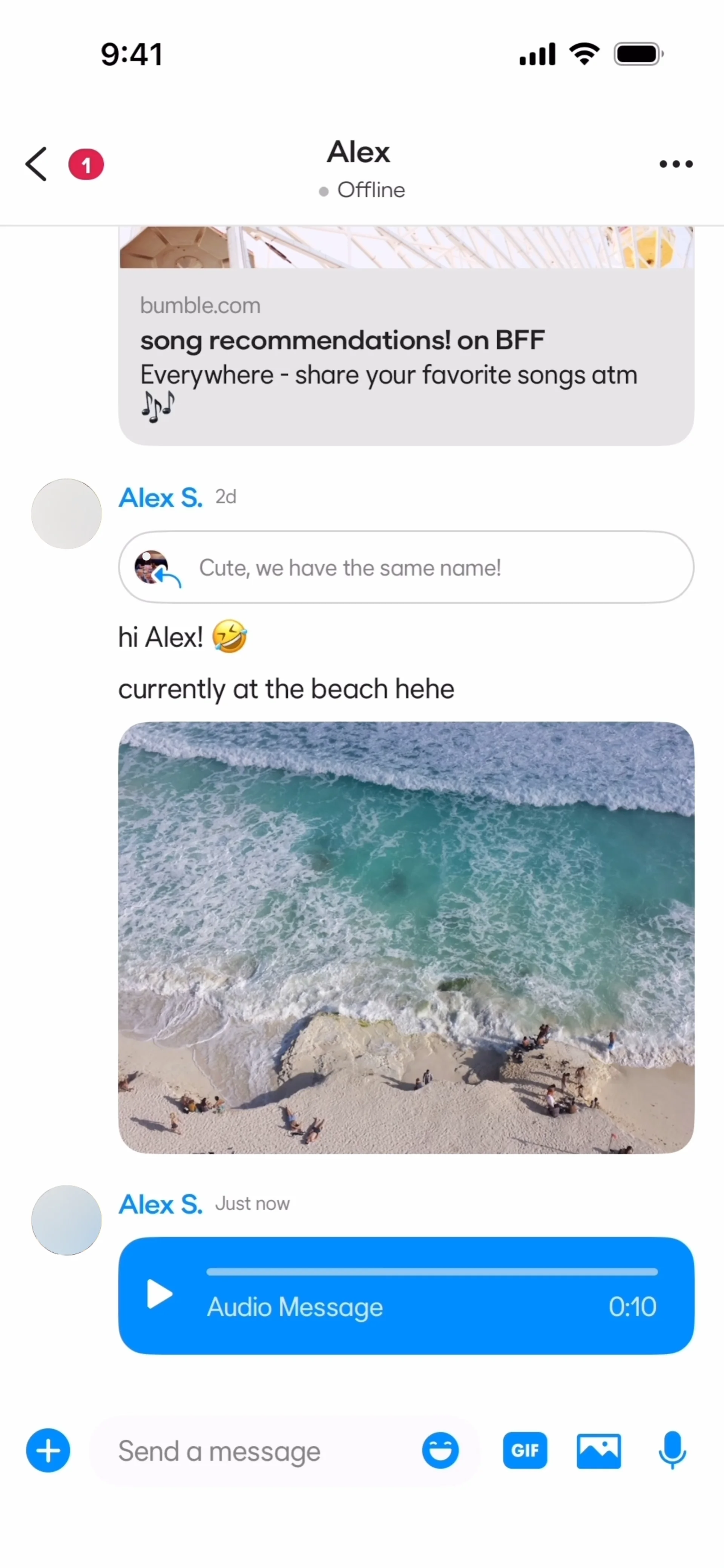Tap the Alex S. name with 2d timestamp
Screen dimensions: 724x1568
coord(161,498)
